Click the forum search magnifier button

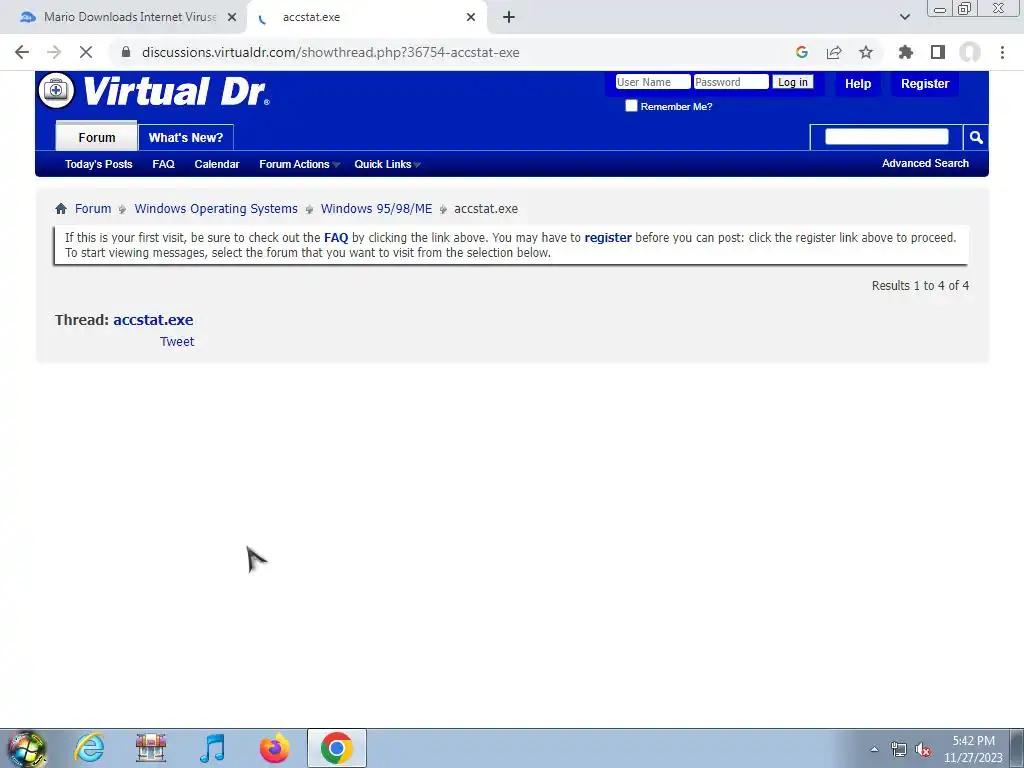pyautogui.click(x=976, y=137)
